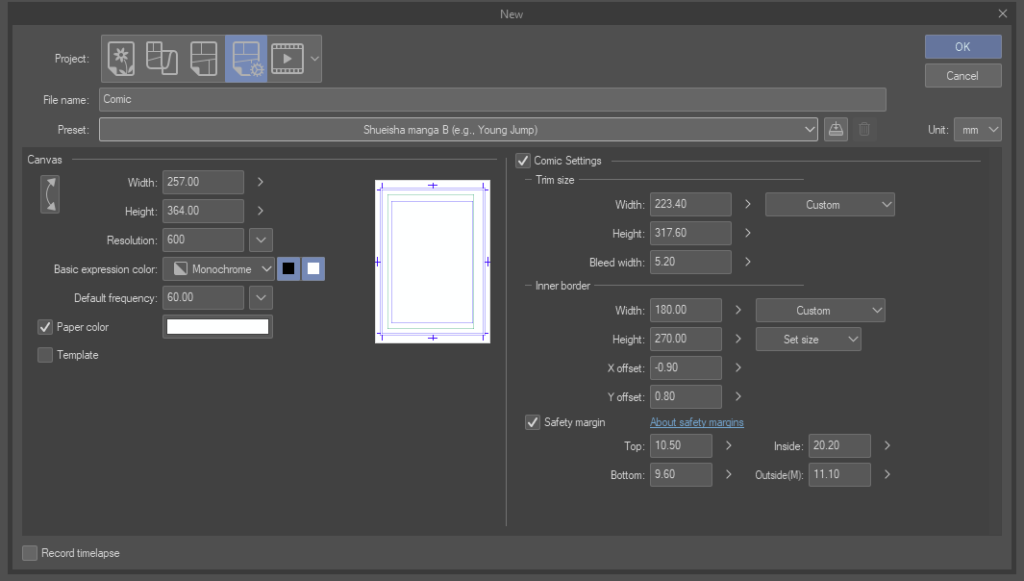Open slider arrow beside X offset
The width and height of the screenshot is (1024, 581).
738,368
